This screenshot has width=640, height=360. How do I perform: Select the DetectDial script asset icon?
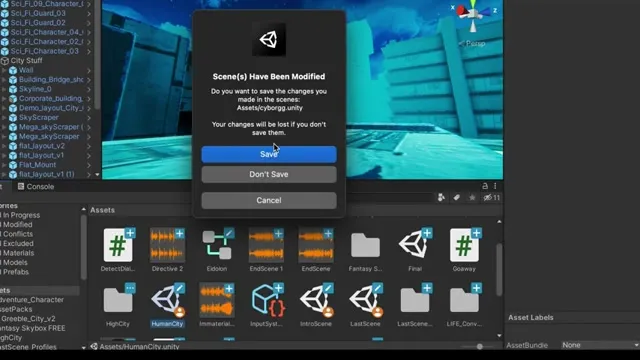118,245
